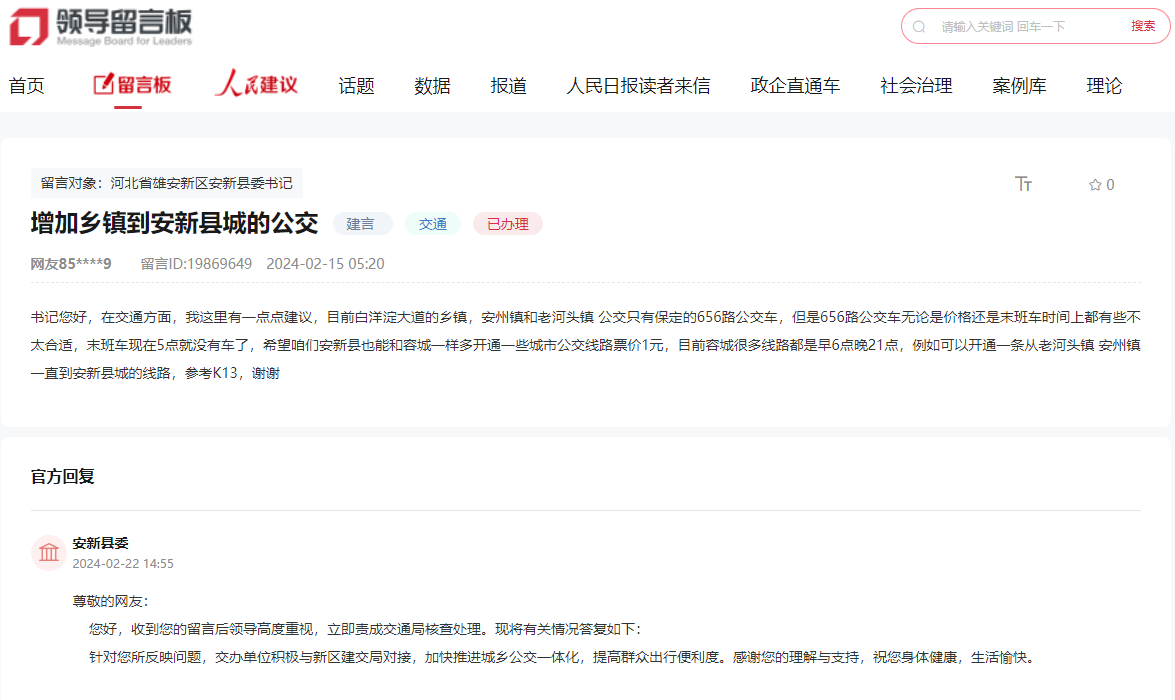
Task: Go to the 数据 section
Action: click(432, 86)
